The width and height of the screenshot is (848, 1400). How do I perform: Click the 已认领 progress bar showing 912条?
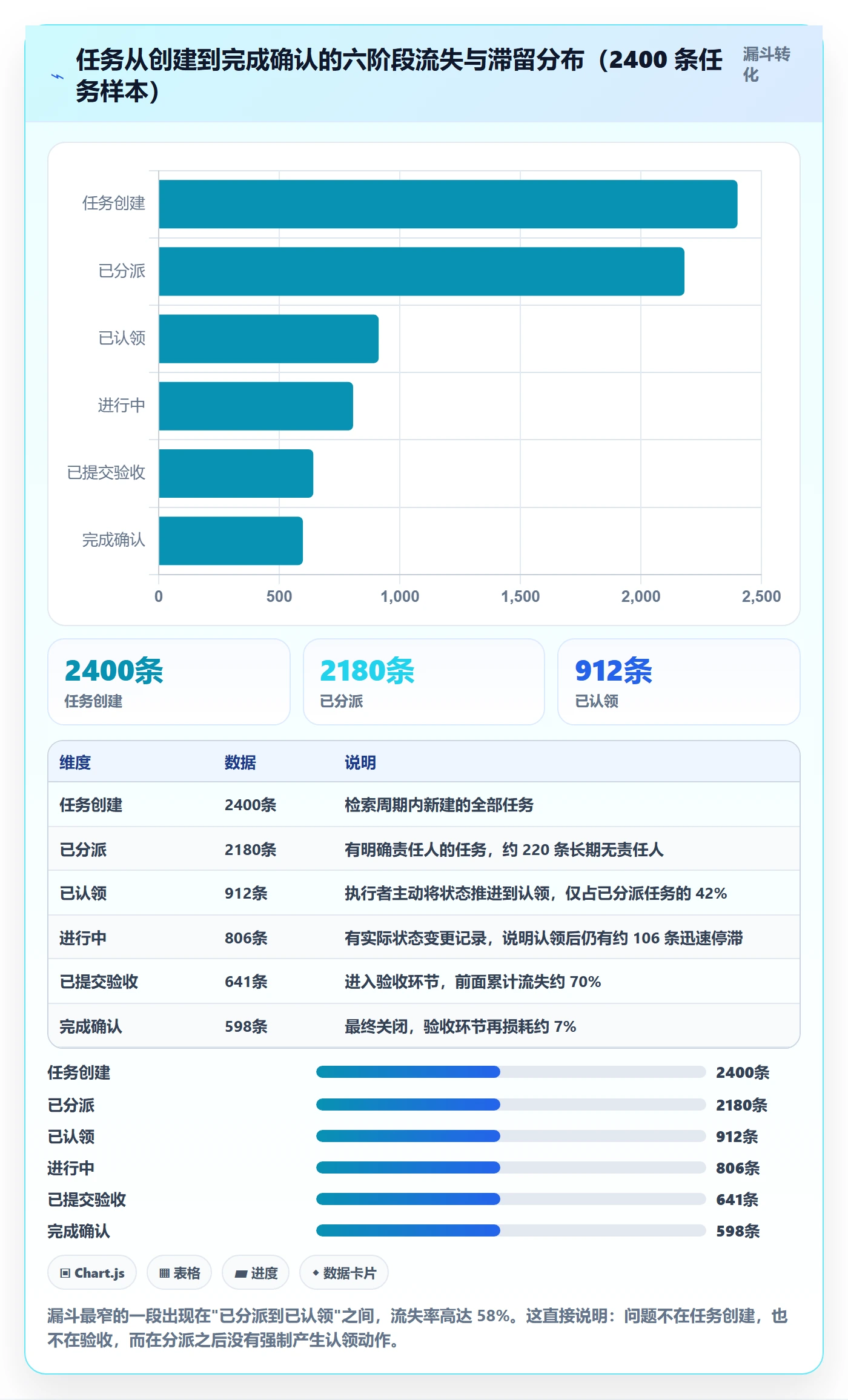click(511, 1137)
